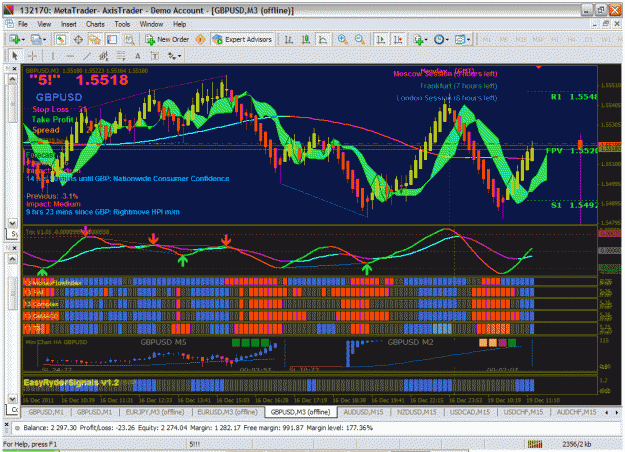The height and width of the screenshot is (452, 625).
Task: Open the Strategy Tester icon
Action: tap(129, 39)
